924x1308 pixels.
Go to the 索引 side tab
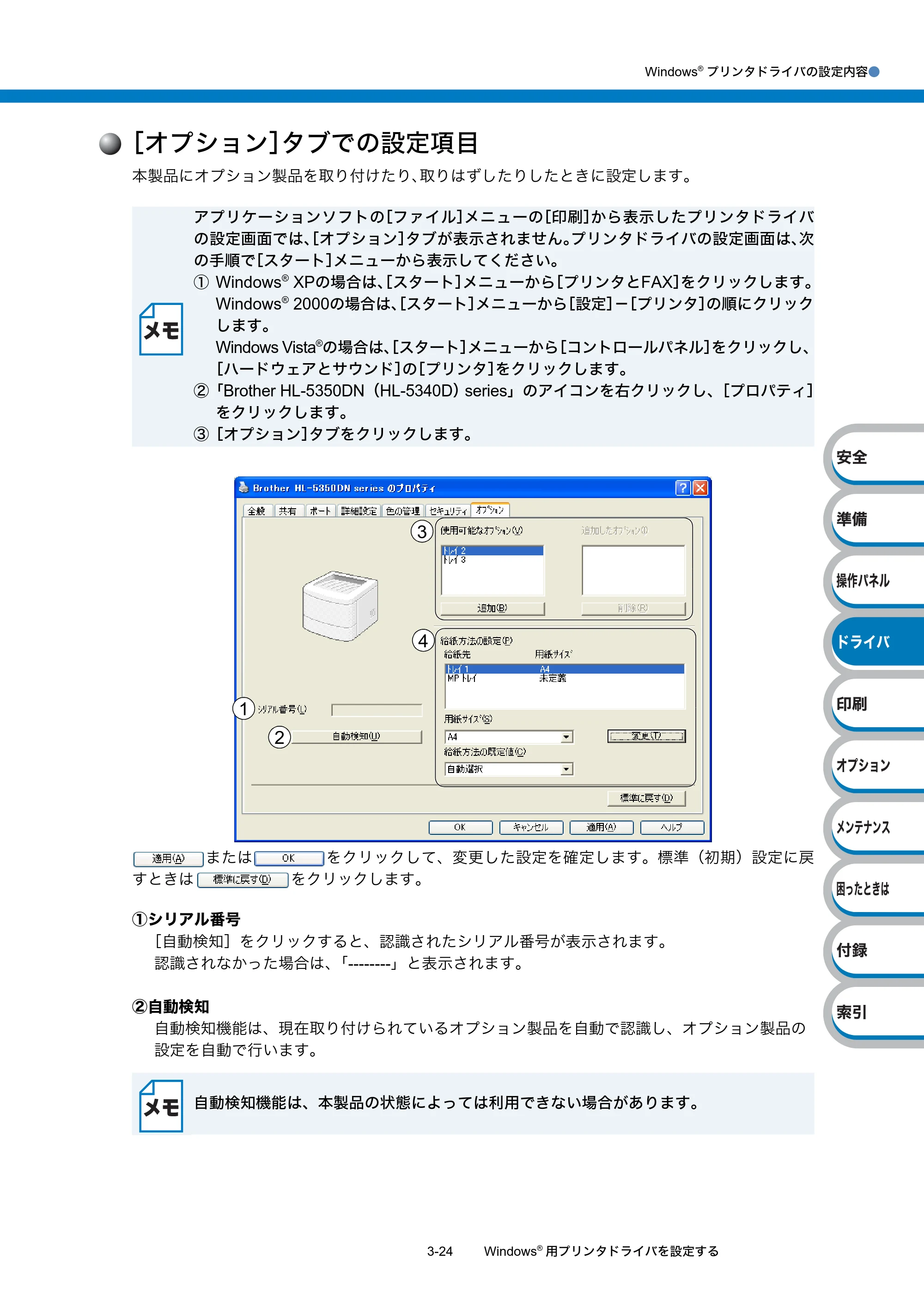[877, 1012]
